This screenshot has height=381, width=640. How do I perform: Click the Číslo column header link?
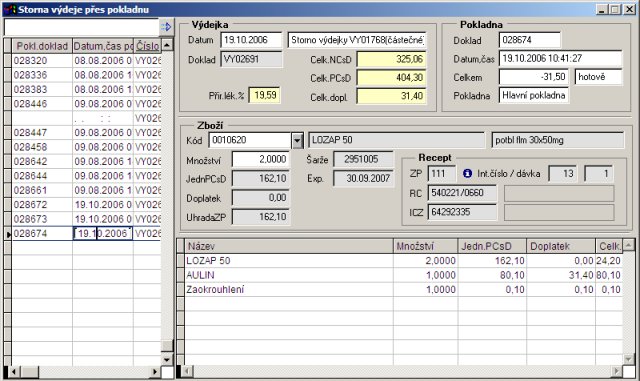click(147, 46)
